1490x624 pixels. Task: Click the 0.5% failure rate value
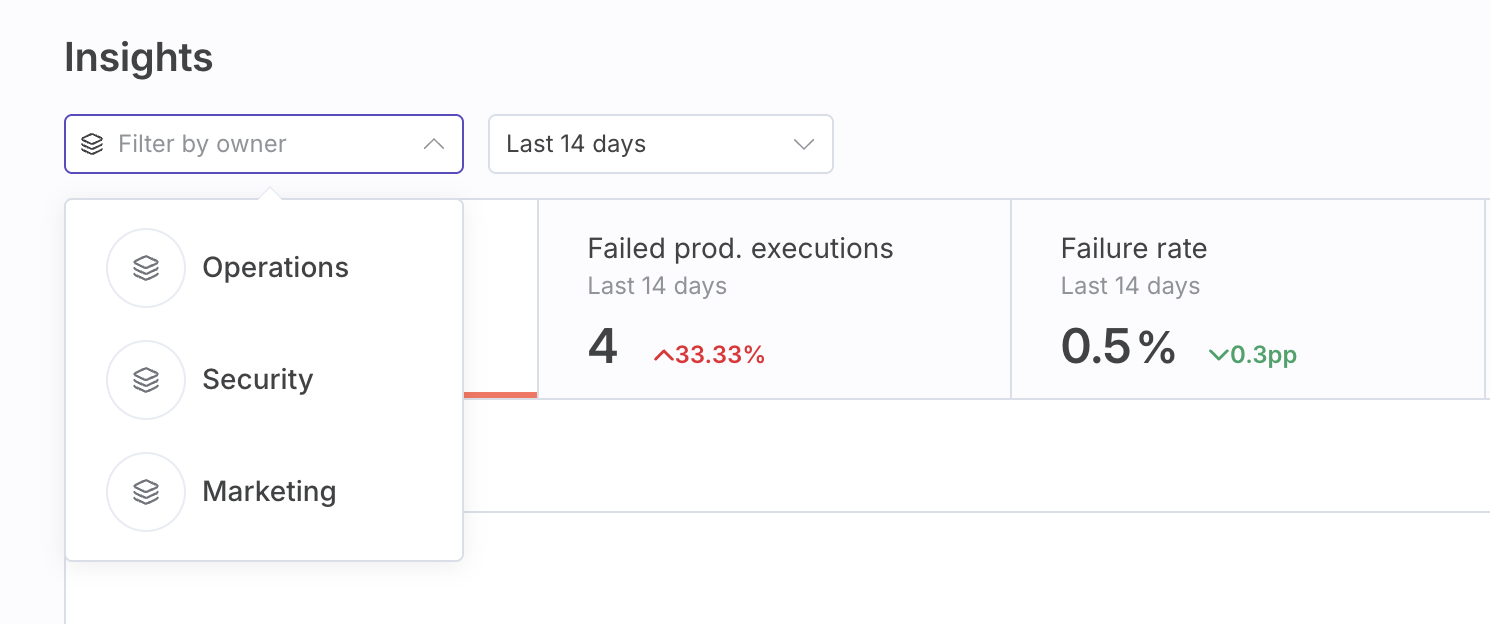click(x=1117, y=347)
